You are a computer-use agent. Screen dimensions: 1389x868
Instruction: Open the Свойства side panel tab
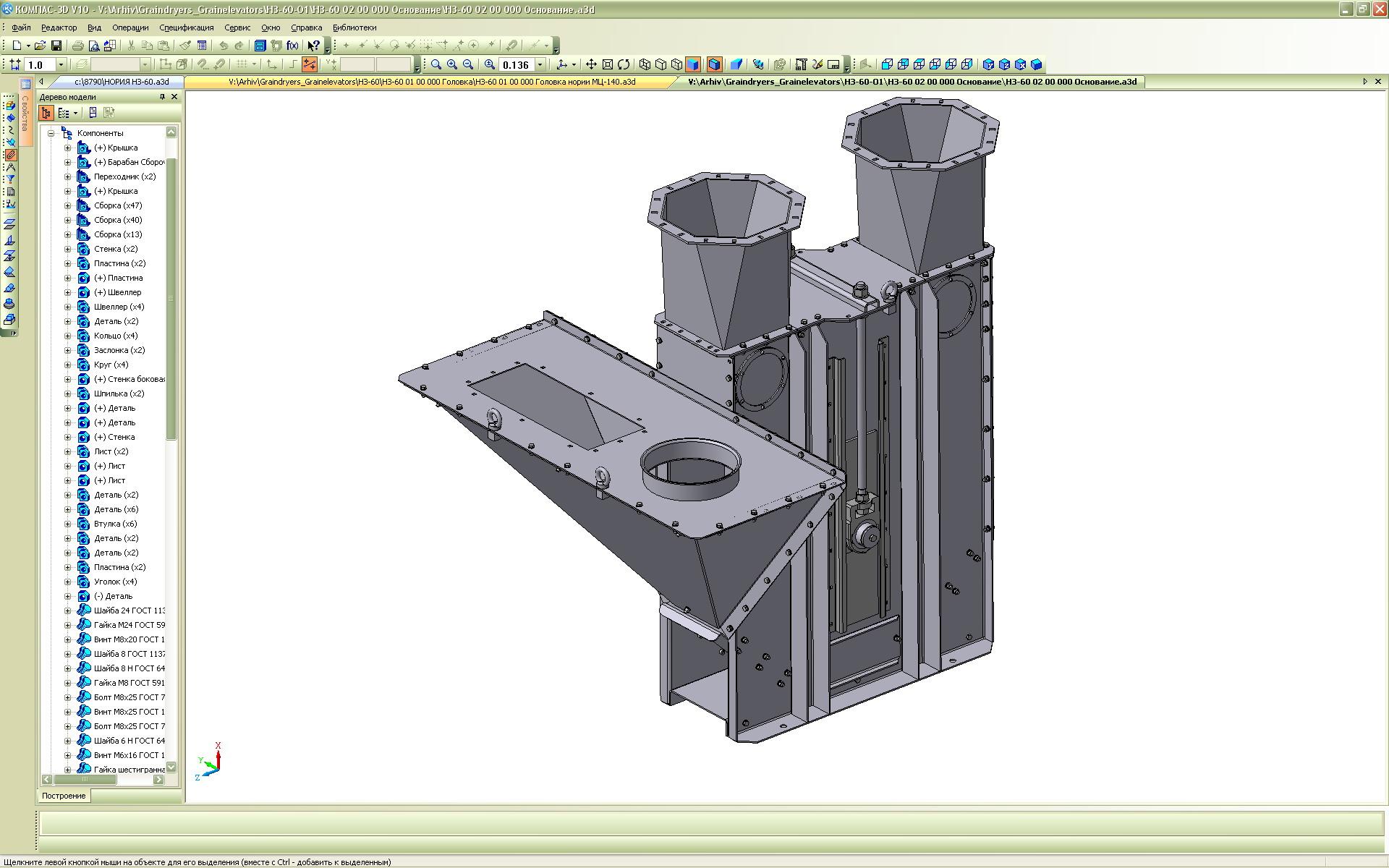[25, 112]
